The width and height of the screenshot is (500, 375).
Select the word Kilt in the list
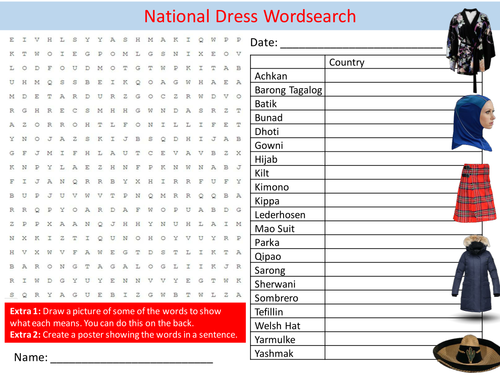point(262,173)
